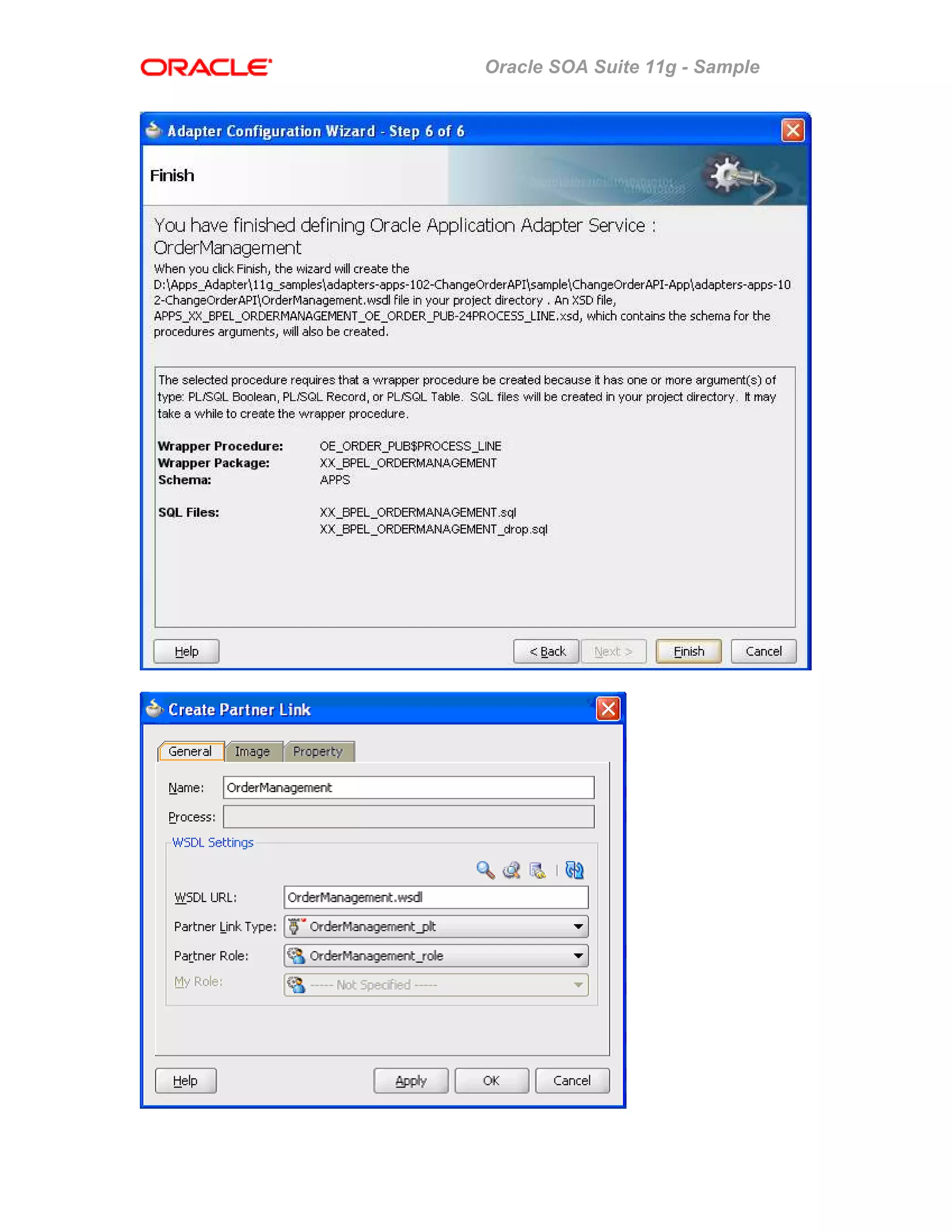Click OK in Create Partner Link dialog
This screenshot has width=952, height=1232.
tap(491, 1080)
